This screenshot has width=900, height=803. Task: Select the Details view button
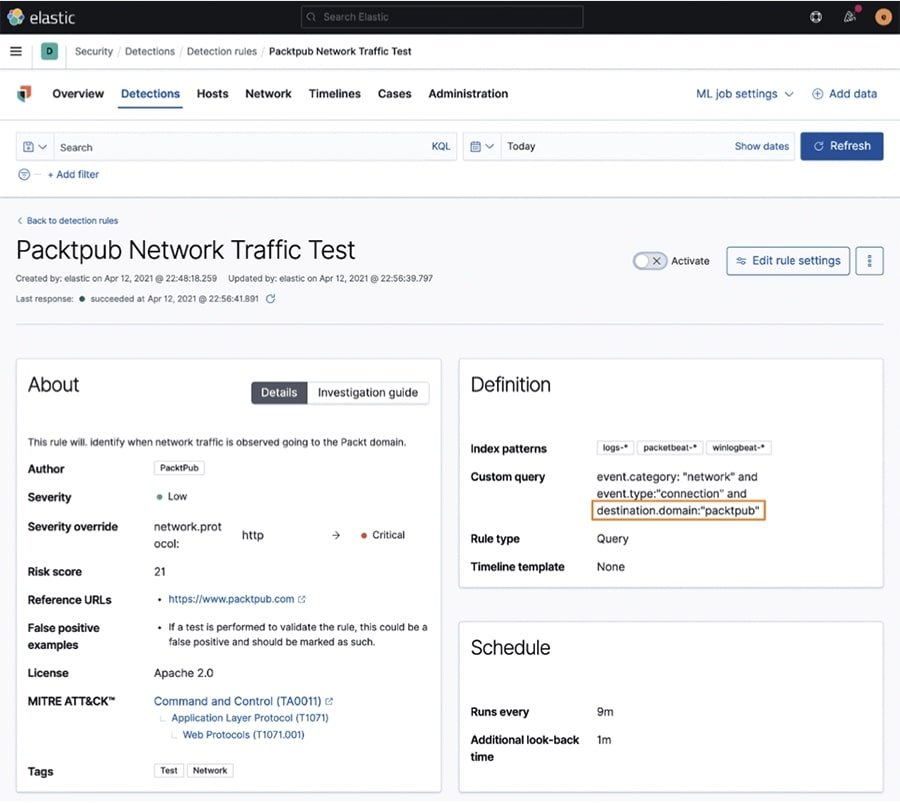[279, 393]
